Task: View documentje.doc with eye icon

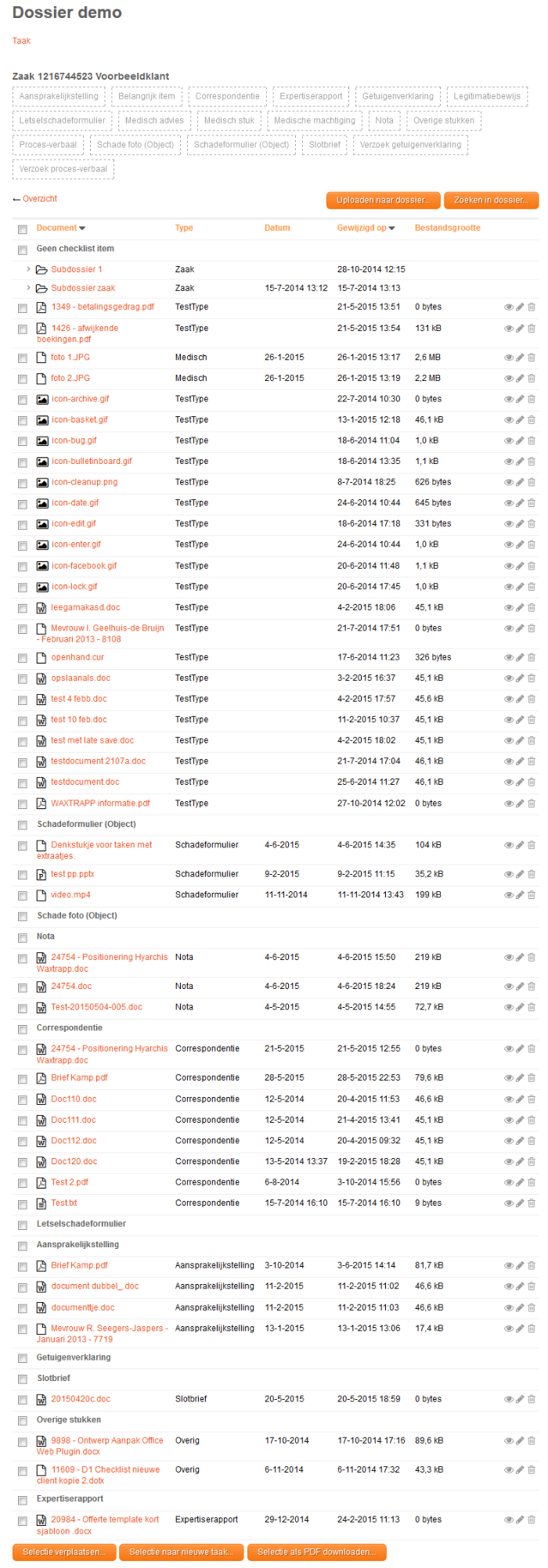Action: (509, 1308)
